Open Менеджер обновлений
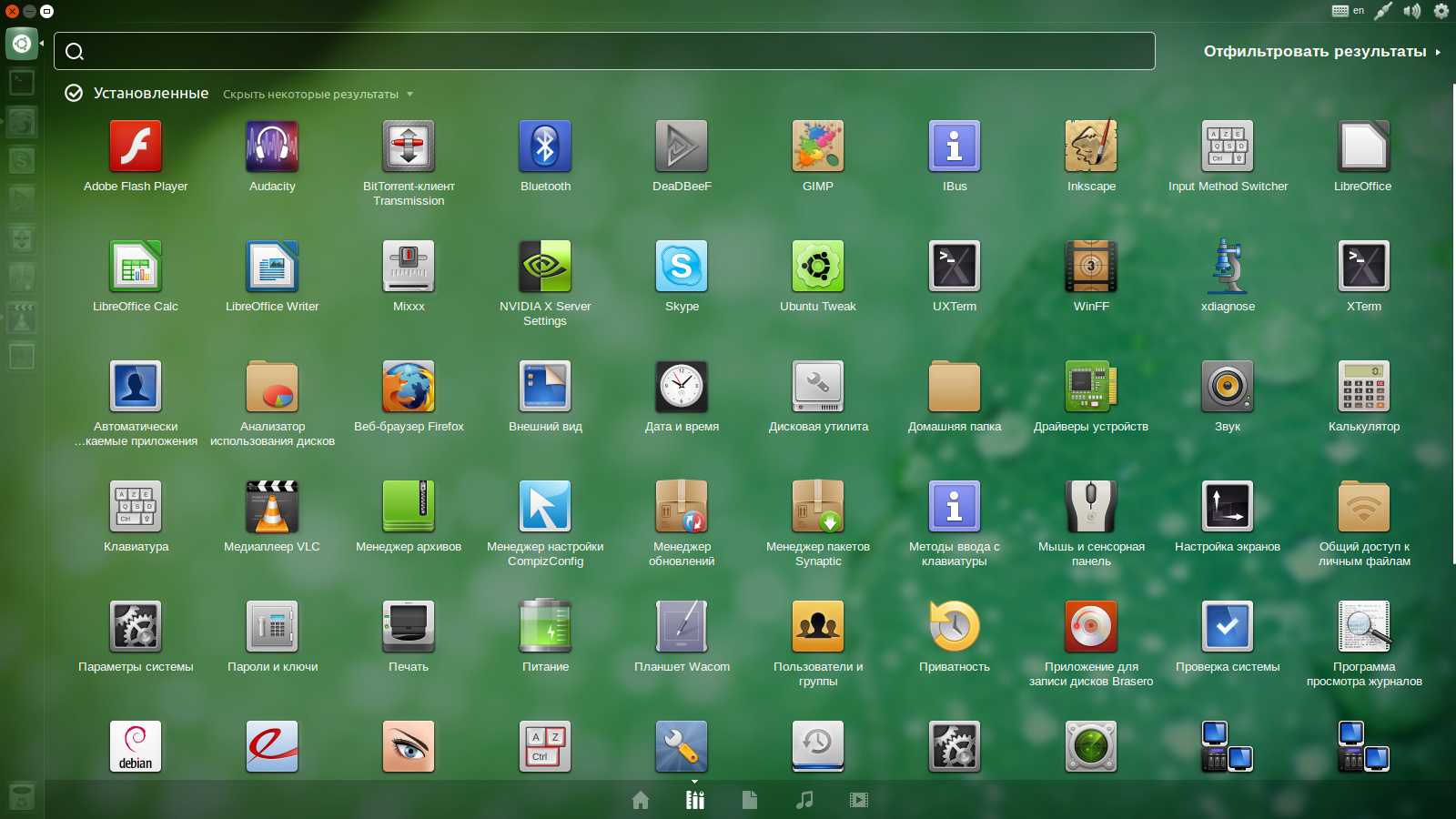1456x819 pixels. coord(682,507)
